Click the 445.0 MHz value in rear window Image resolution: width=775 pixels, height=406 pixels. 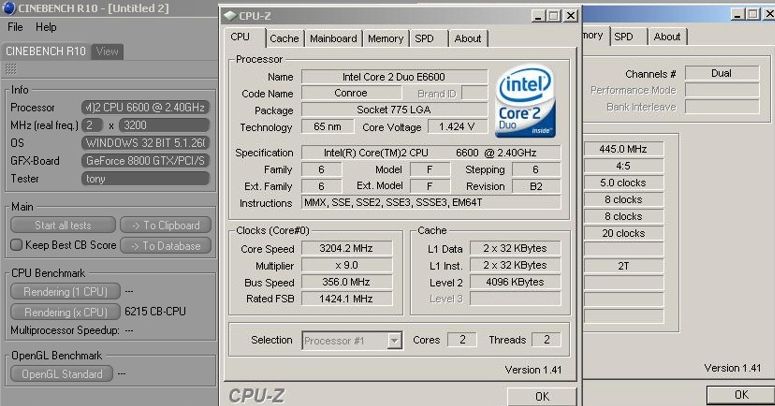pos(623,149)
